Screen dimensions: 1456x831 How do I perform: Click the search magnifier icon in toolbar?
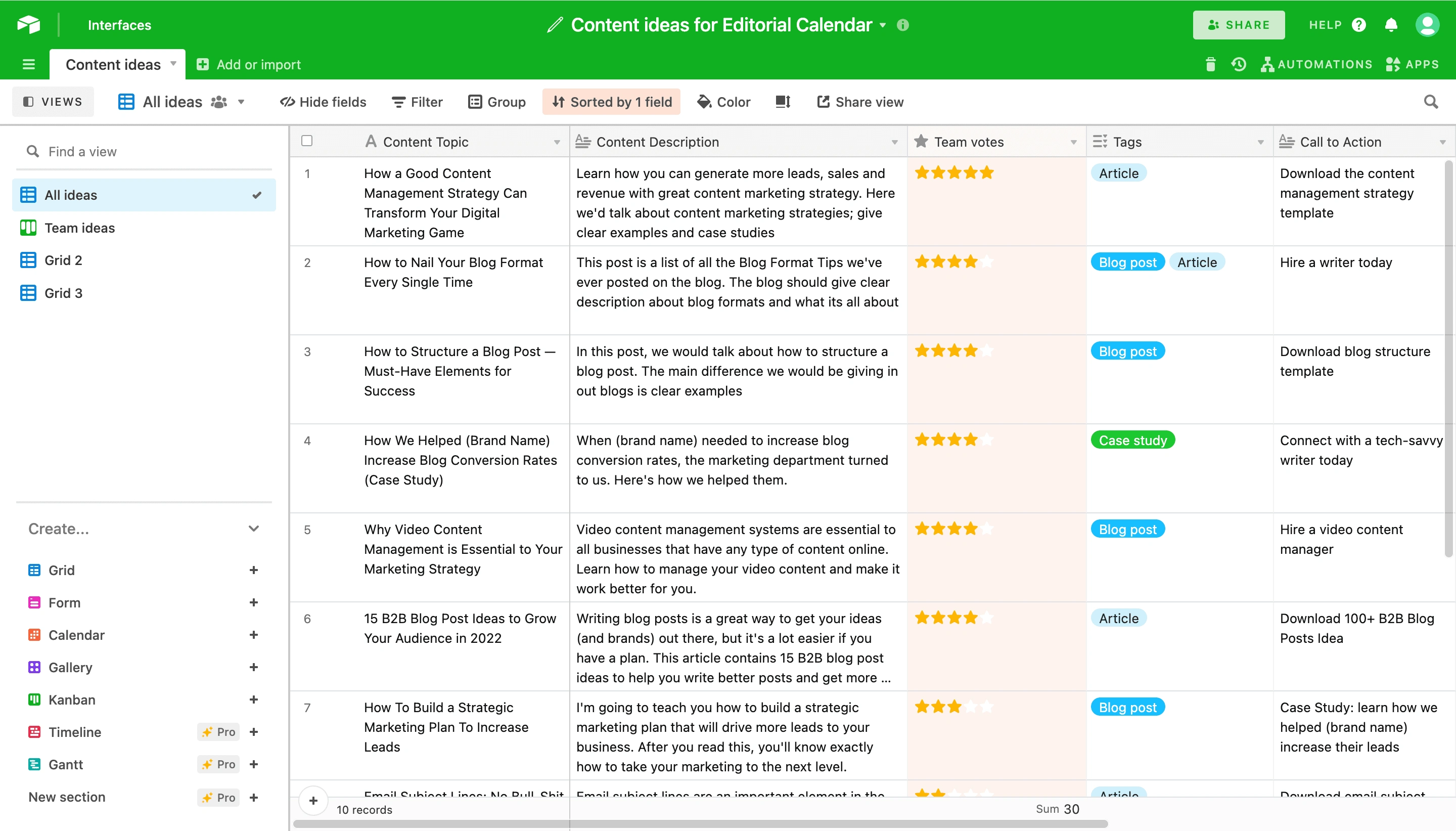point(1430,102)
